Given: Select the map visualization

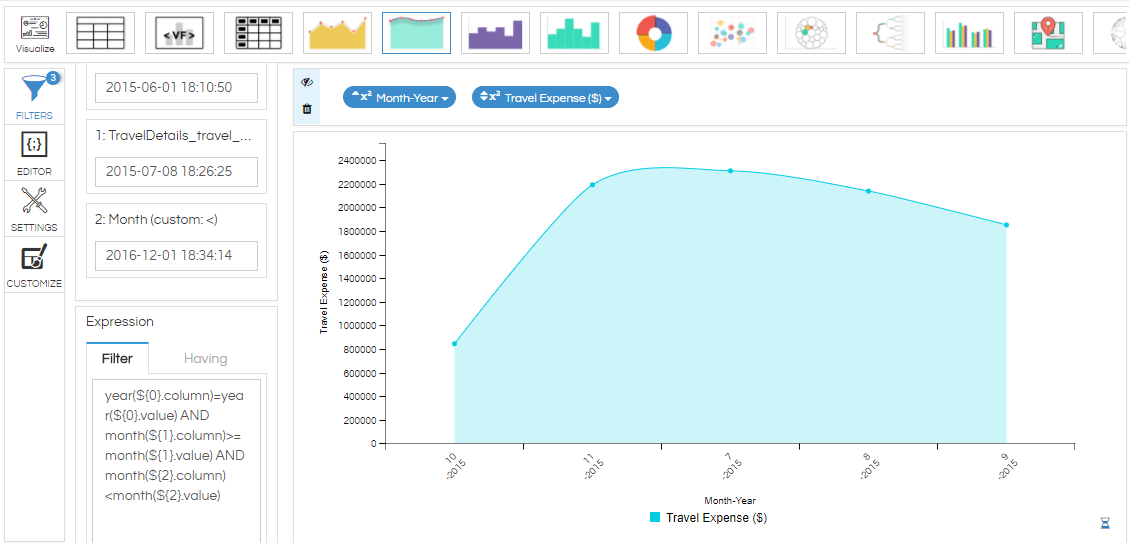Looking at the screenshot, I should (1048, 33).
